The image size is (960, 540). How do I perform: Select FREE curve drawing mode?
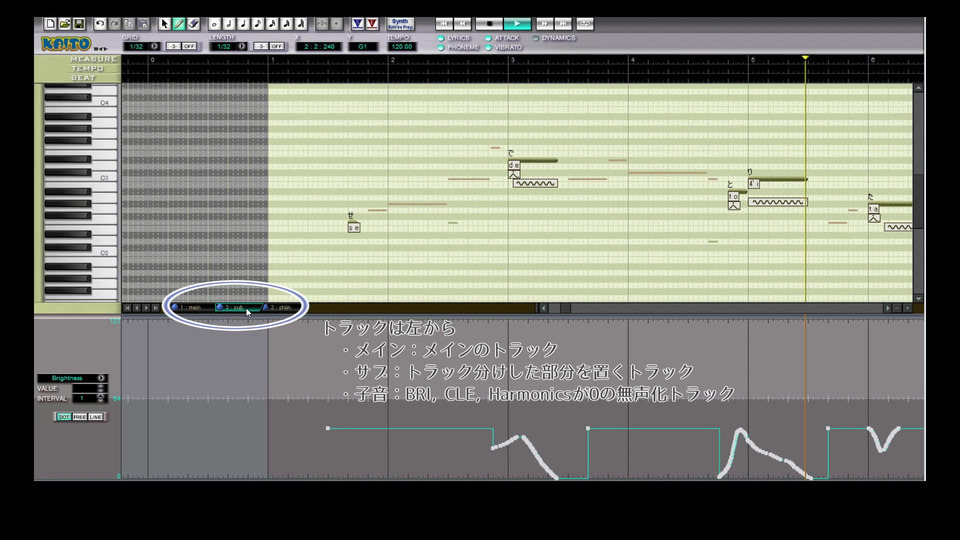point(80,417)
